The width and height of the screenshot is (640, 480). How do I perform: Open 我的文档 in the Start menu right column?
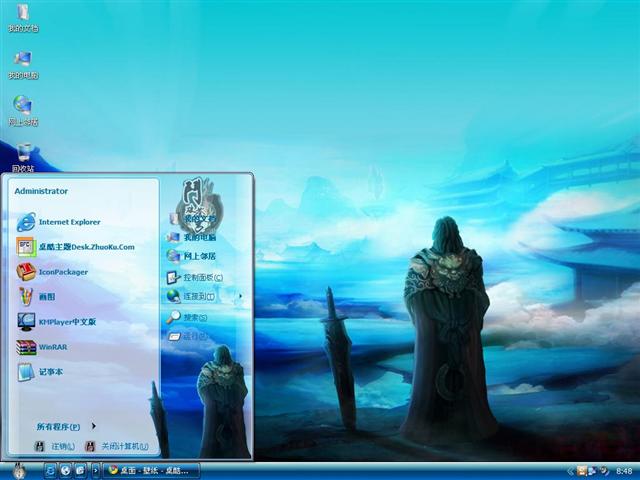[193, 219]
